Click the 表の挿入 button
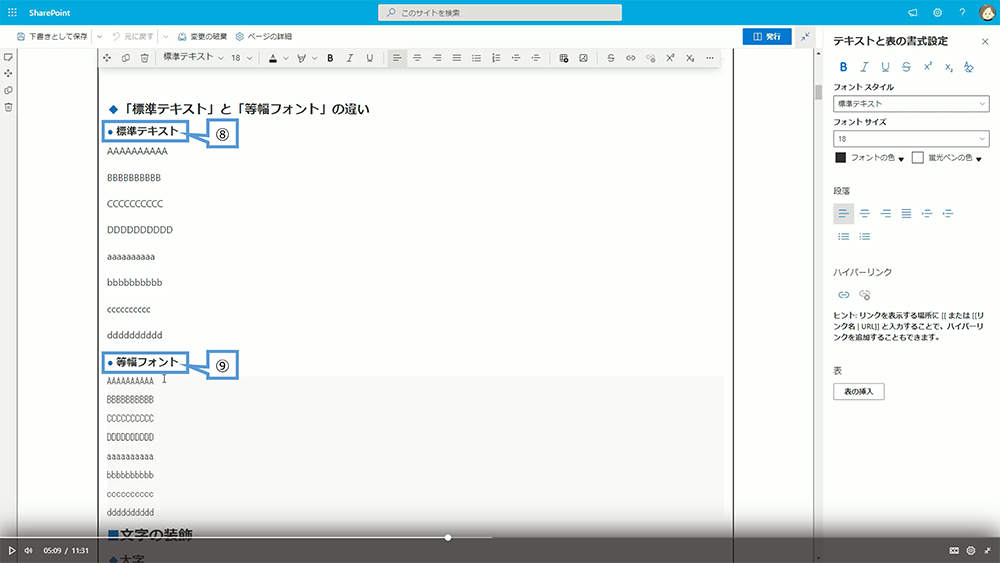Image resolution: width=1000 pixels, height=563 pixels. [858, 391]
